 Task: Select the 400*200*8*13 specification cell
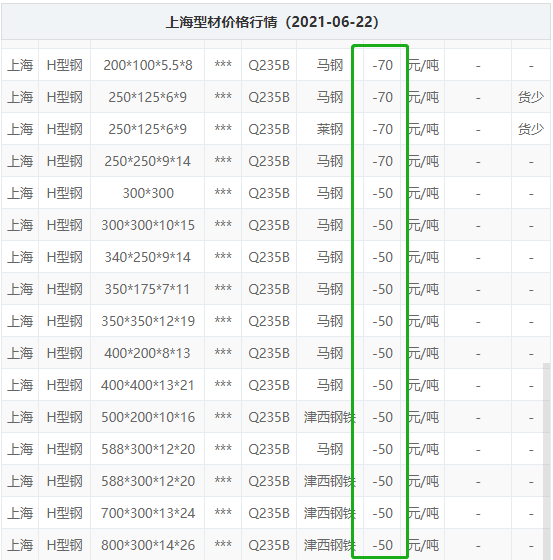(x=148, y=353)
